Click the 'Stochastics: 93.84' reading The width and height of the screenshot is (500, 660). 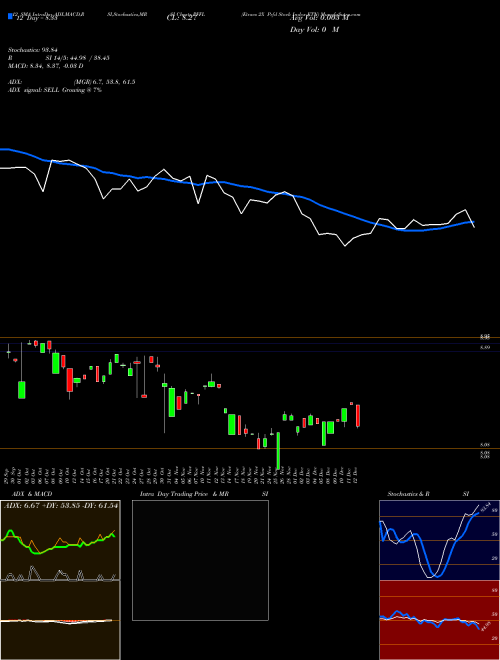click(x=33, y=50)
